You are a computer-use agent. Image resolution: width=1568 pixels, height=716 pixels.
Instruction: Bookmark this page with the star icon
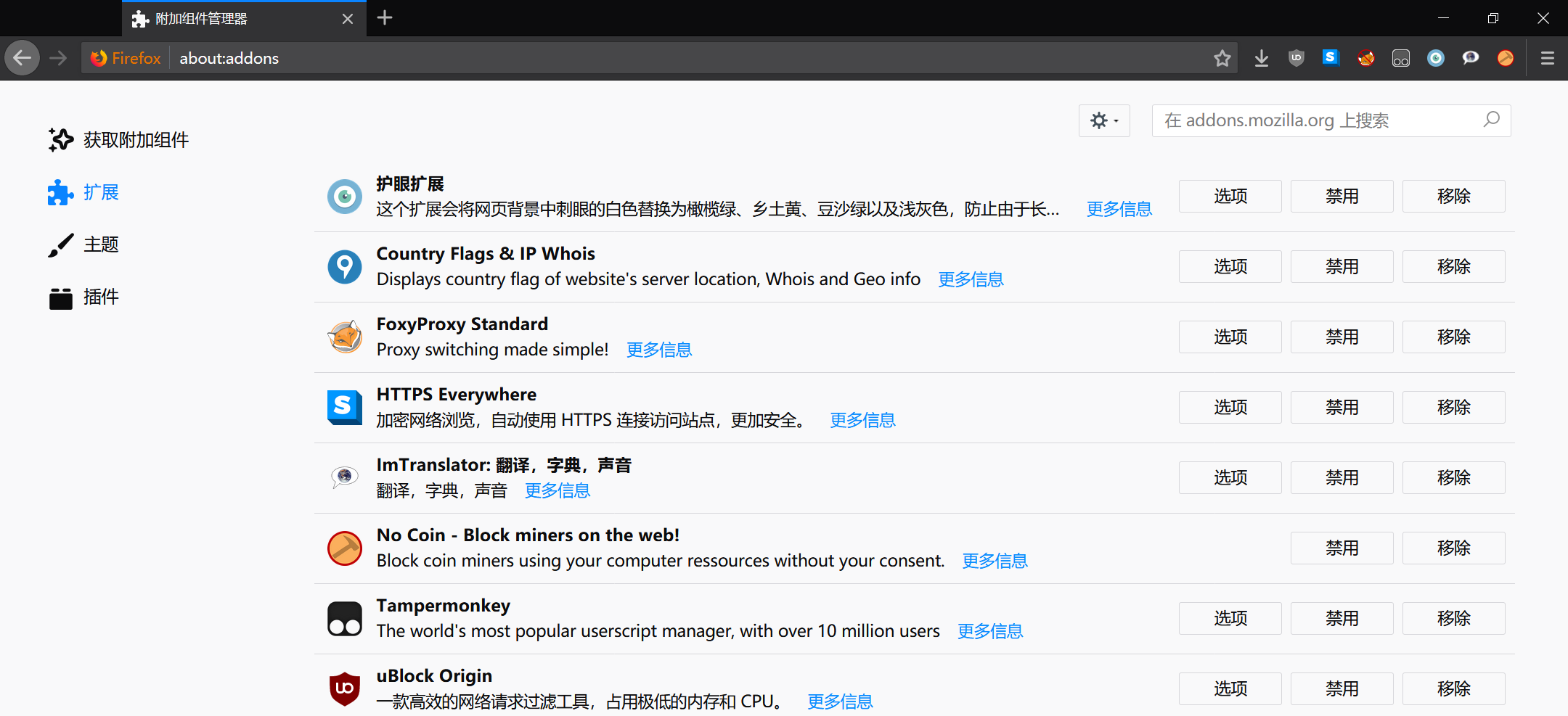point(1222,58)
